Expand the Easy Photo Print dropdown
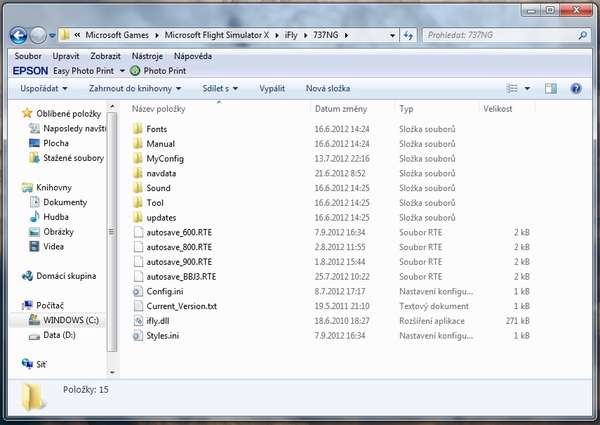600x425 pixels. pos(122,71)
